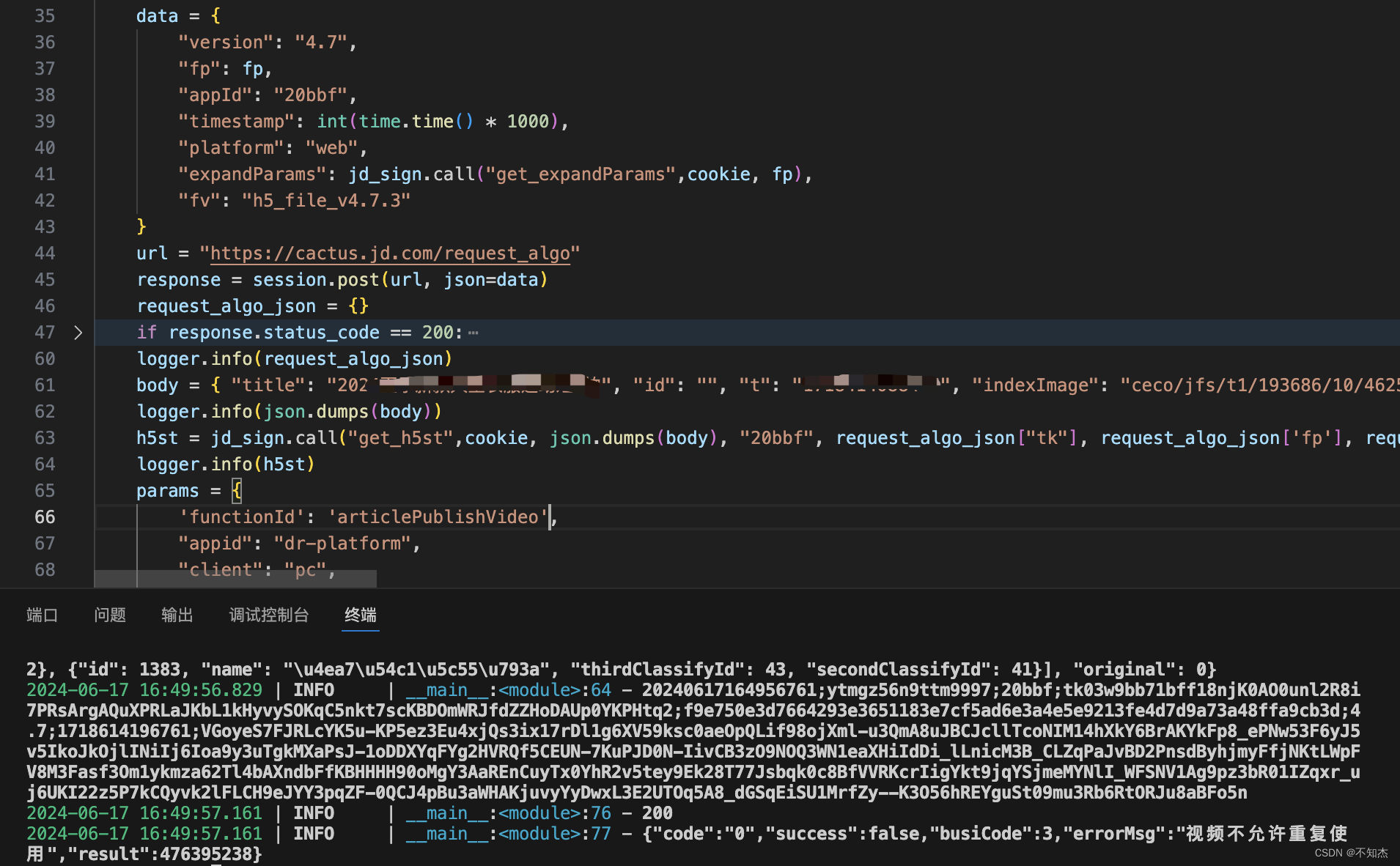Click the 'articlePublishVideo' string

click(438, 517)
